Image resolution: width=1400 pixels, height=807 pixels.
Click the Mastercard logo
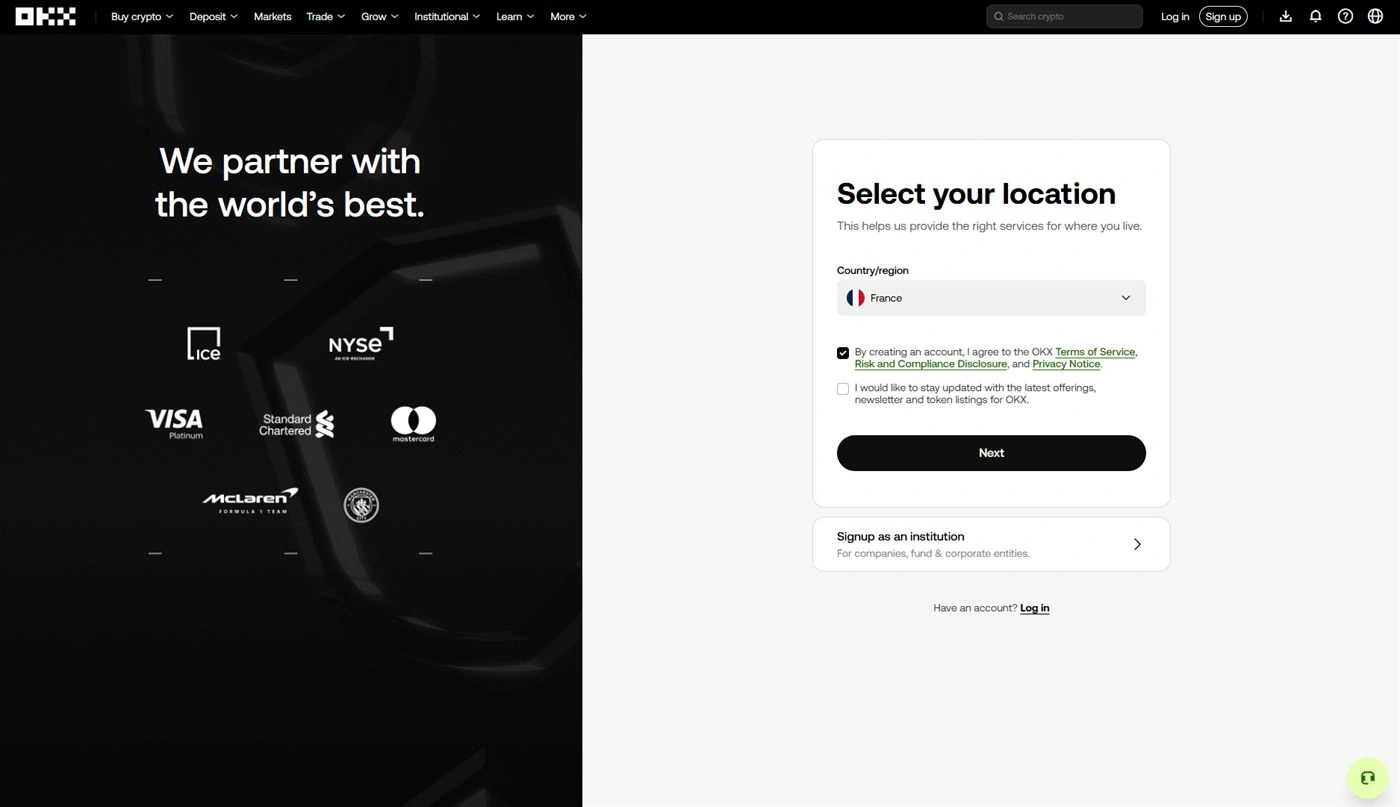(413, 424)
